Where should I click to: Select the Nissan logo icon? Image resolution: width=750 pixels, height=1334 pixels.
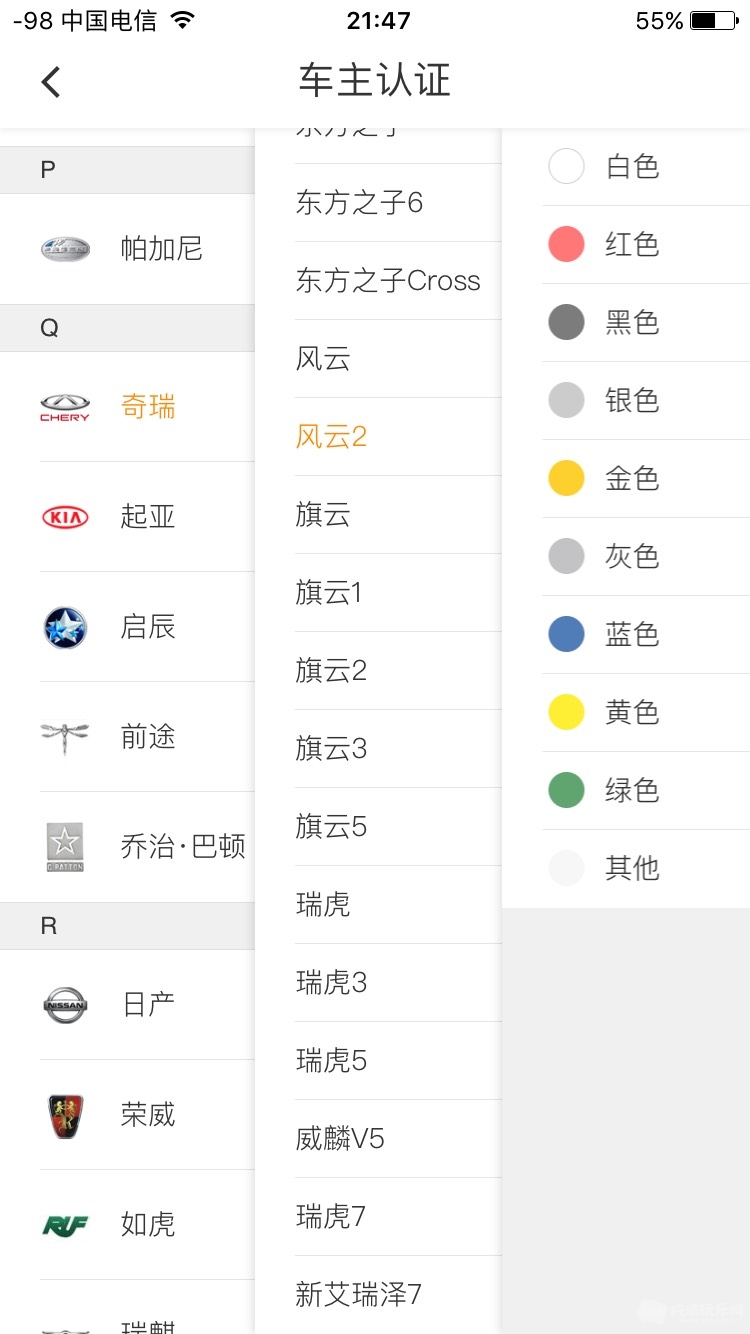tap(65, 1005)
